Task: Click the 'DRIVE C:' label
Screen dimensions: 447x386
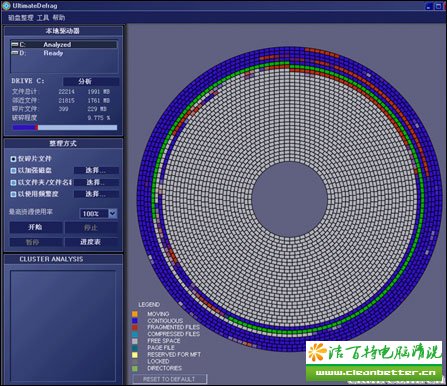Action: pos(28,81)
